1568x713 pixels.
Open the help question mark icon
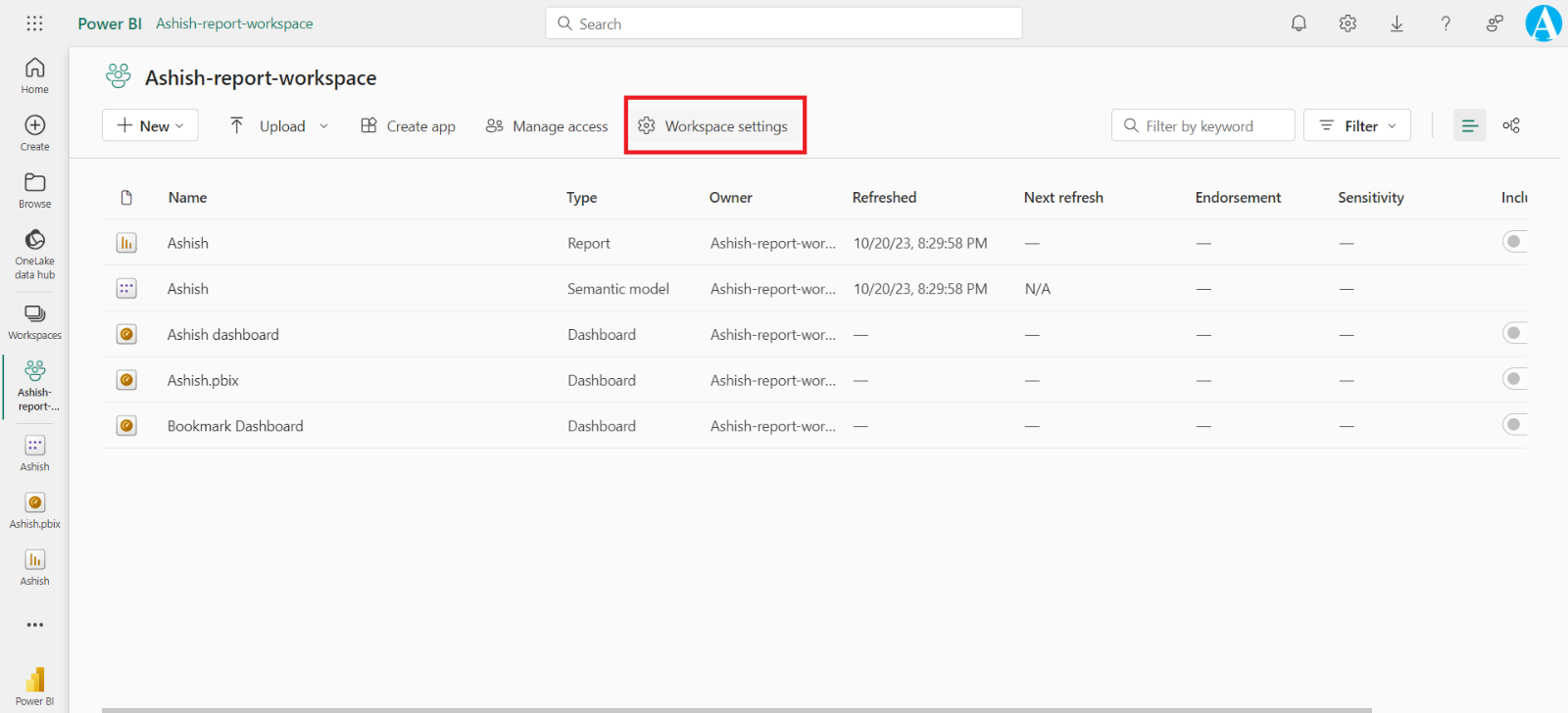click(1445, 24)
